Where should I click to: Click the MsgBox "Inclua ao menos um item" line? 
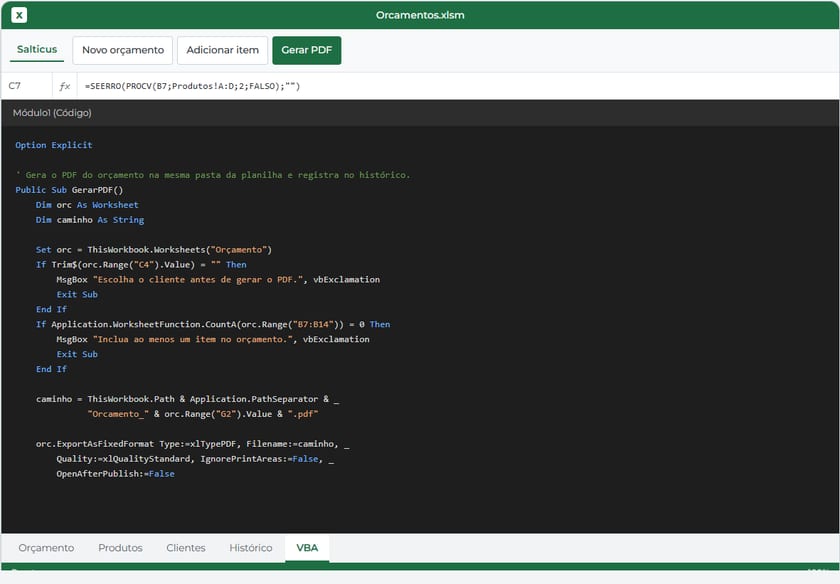213,339
